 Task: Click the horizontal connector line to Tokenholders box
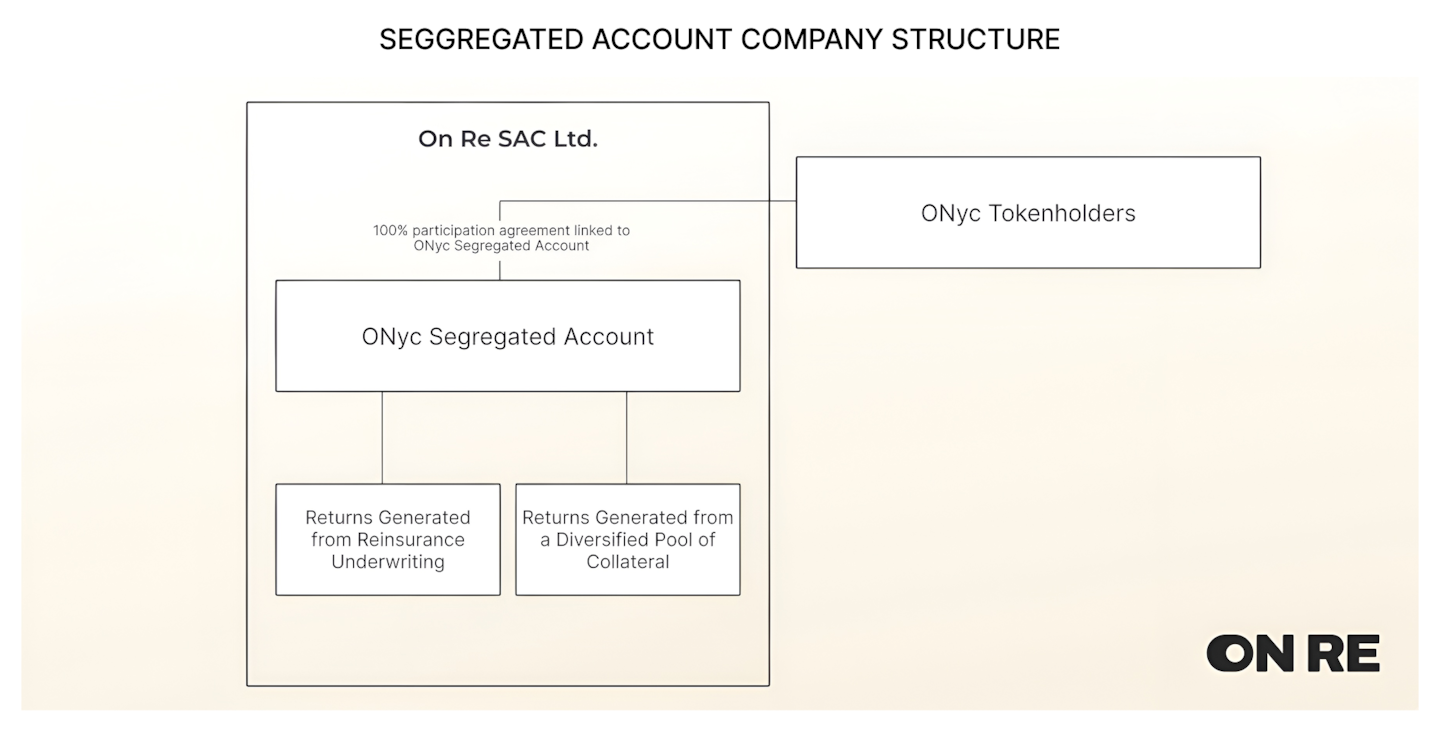click(650, 201)
